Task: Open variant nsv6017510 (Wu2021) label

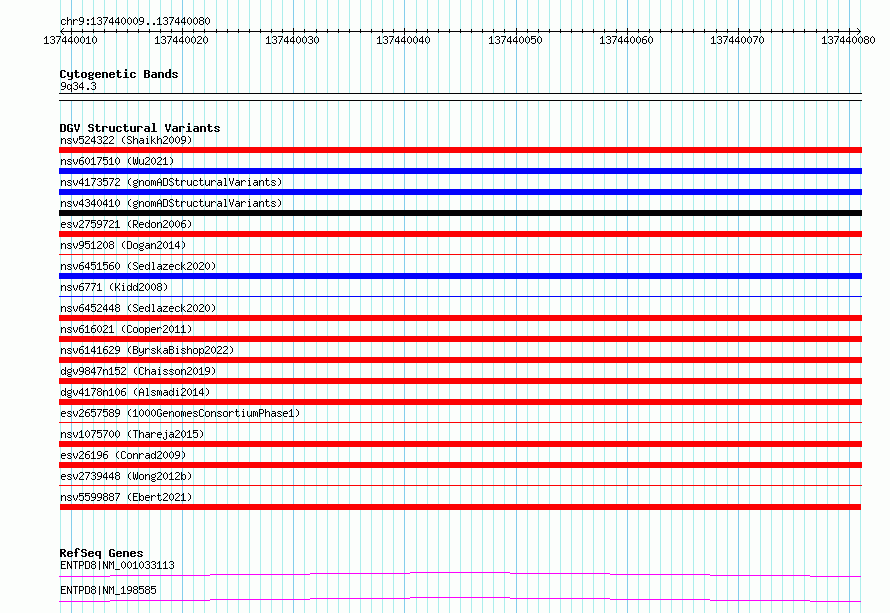Action: [117, 161]
